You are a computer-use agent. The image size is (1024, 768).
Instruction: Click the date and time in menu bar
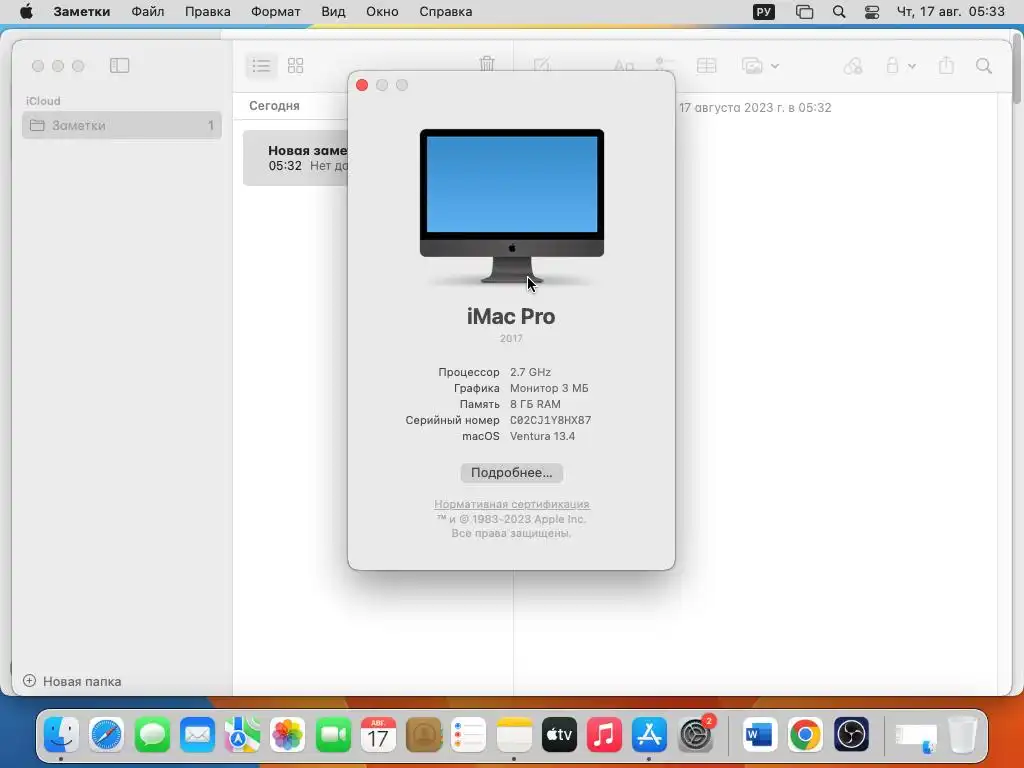tap(950, 12)
